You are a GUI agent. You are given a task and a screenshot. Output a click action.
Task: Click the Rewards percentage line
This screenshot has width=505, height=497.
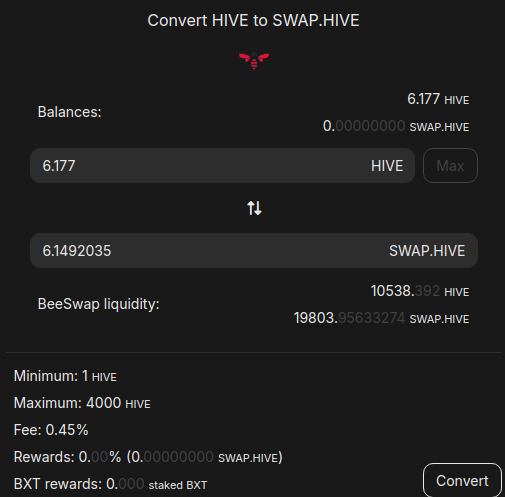point(148,457)
